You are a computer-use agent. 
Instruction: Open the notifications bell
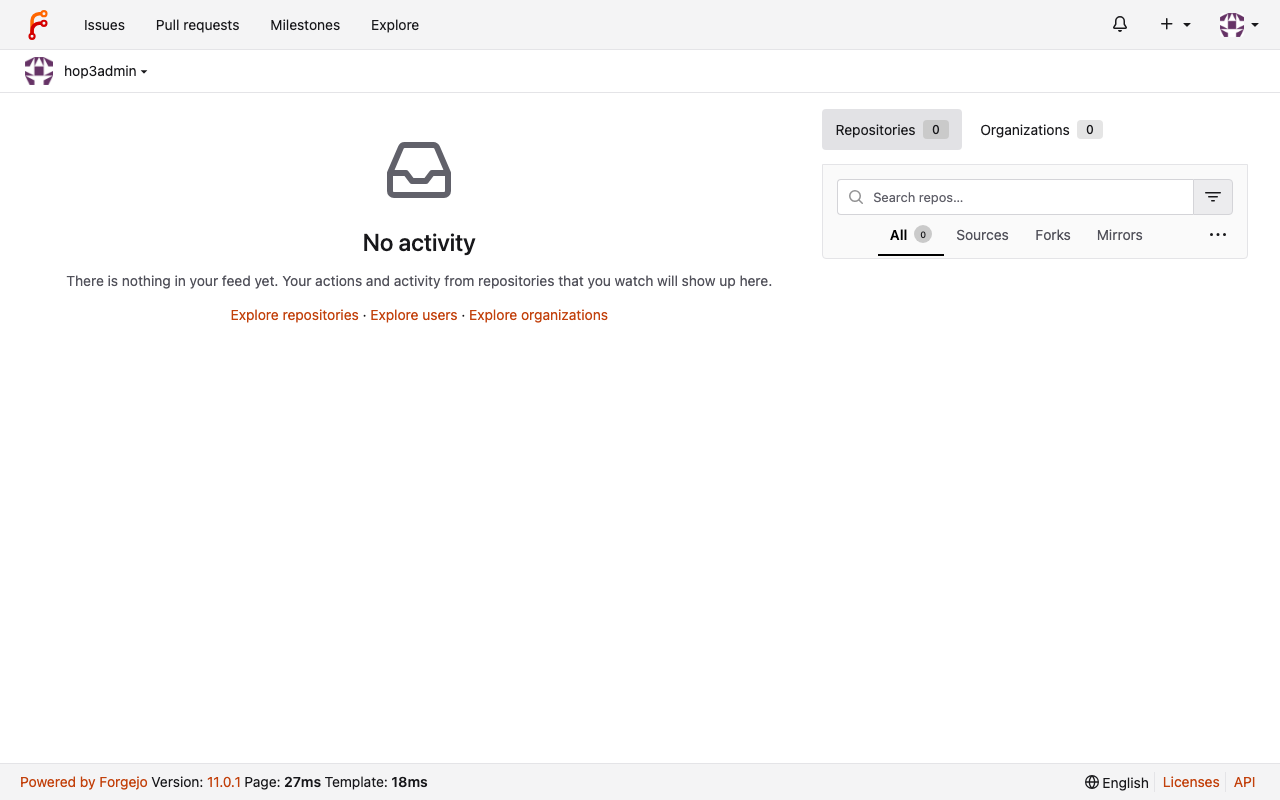[x=1120, y=25]
